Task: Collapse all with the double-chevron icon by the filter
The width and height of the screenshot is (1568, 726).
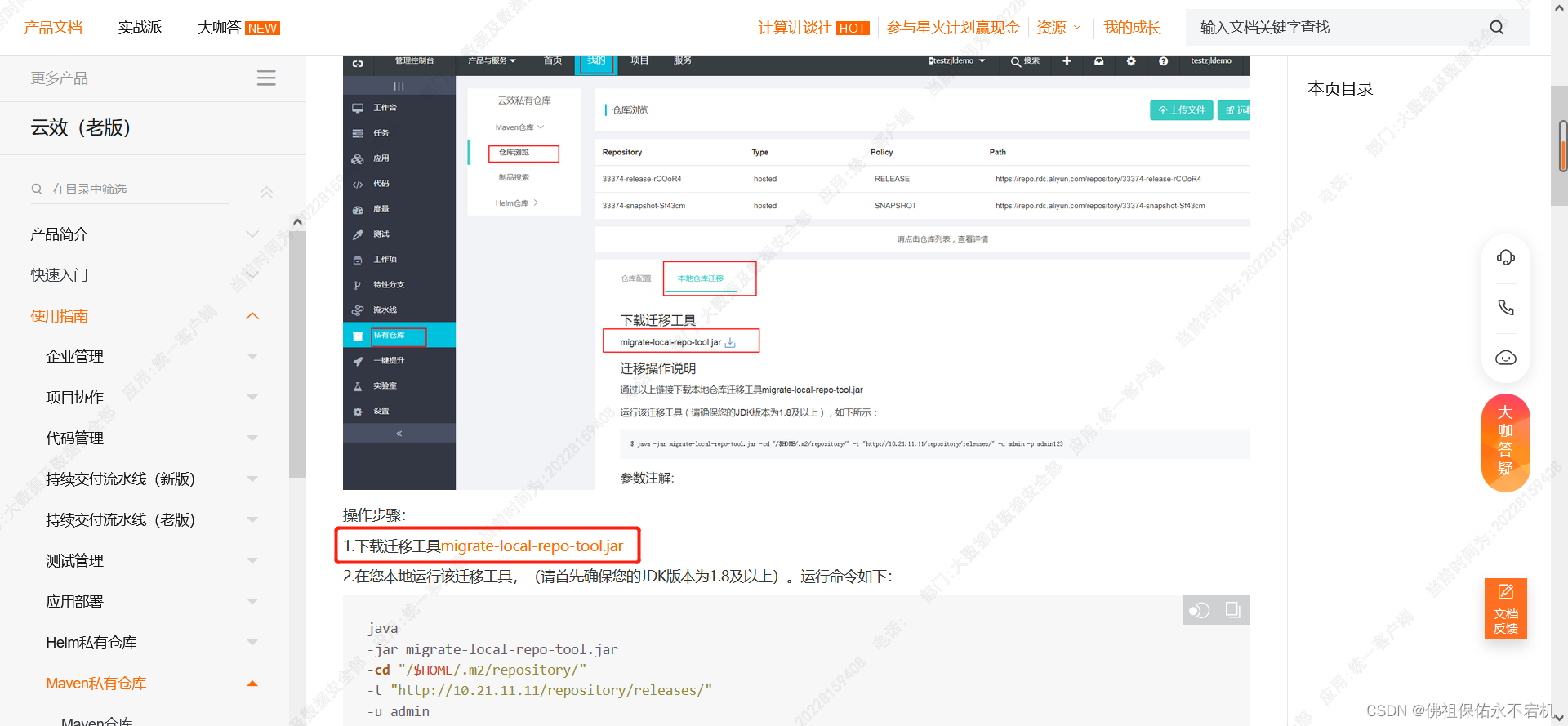Action: click(266, 193)
